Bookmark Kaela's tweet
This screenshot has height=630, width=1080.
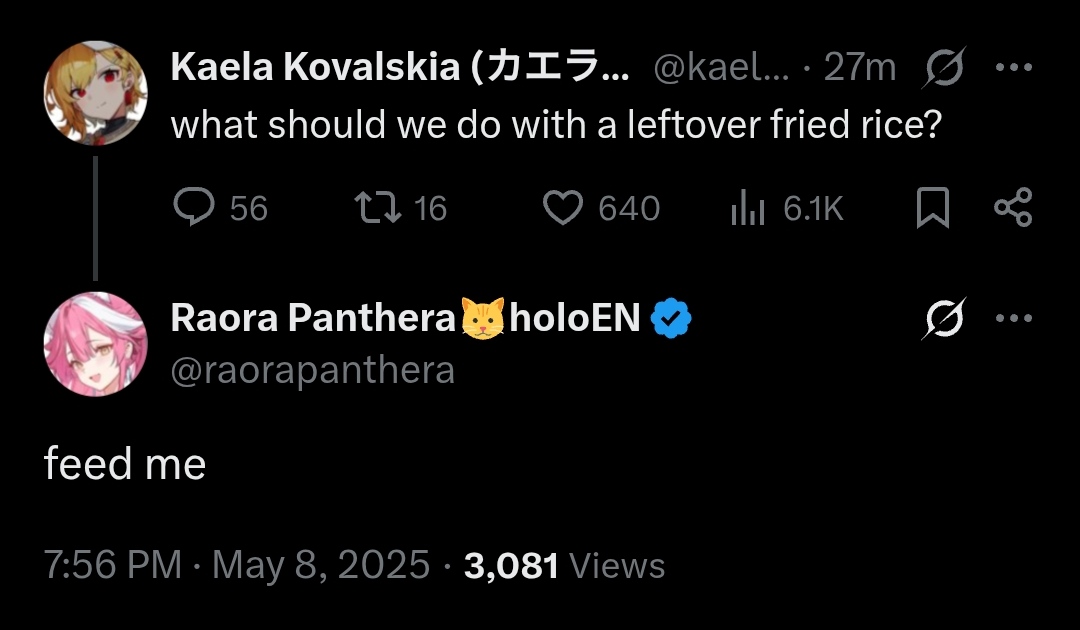(x=932, y=208)
